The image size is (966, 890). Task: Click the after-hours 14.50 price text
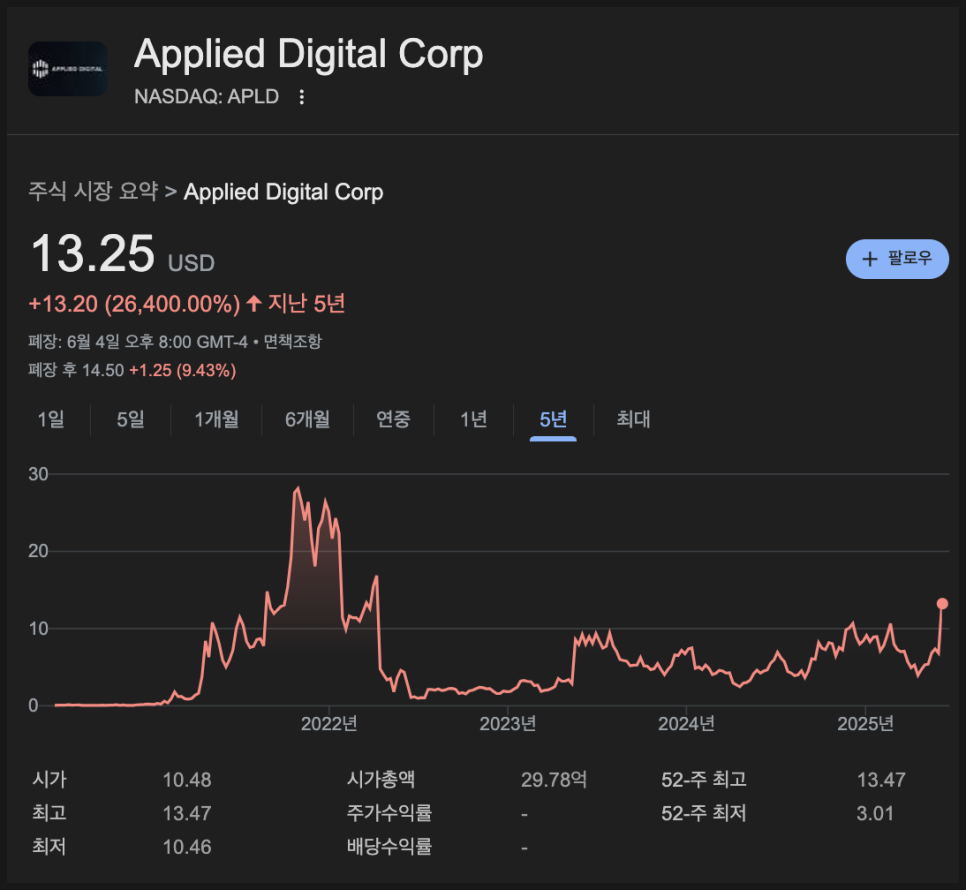pyautogui.click(x=103, y=370)
